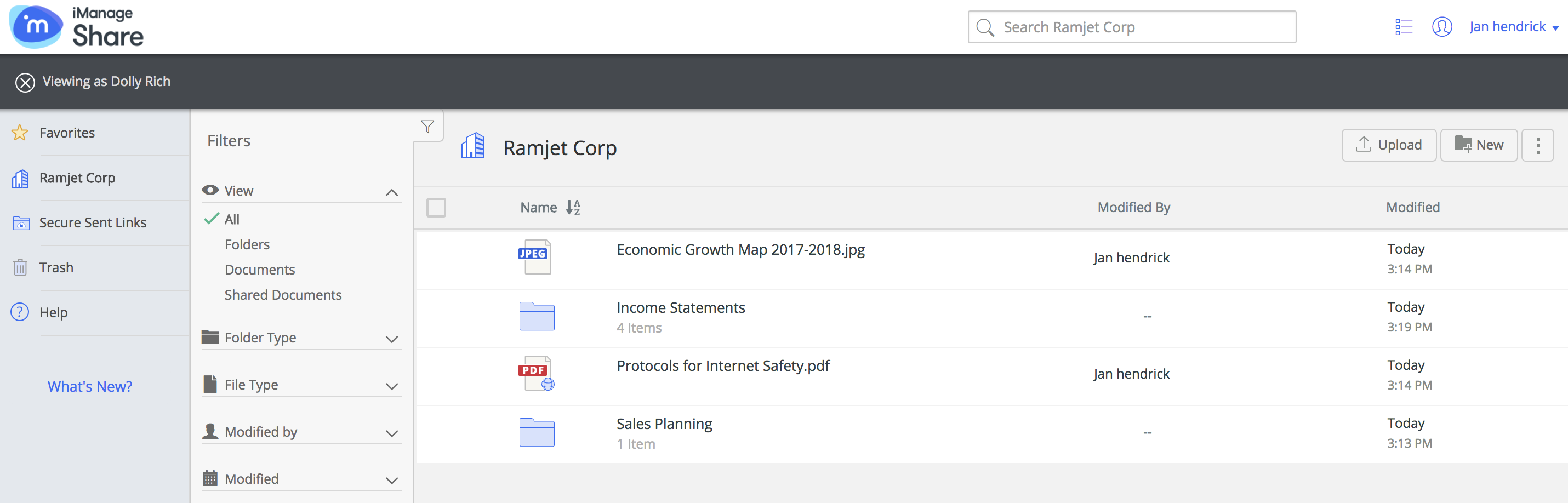
Task: Open the list view icon in header
Action: pos(1403,27)
